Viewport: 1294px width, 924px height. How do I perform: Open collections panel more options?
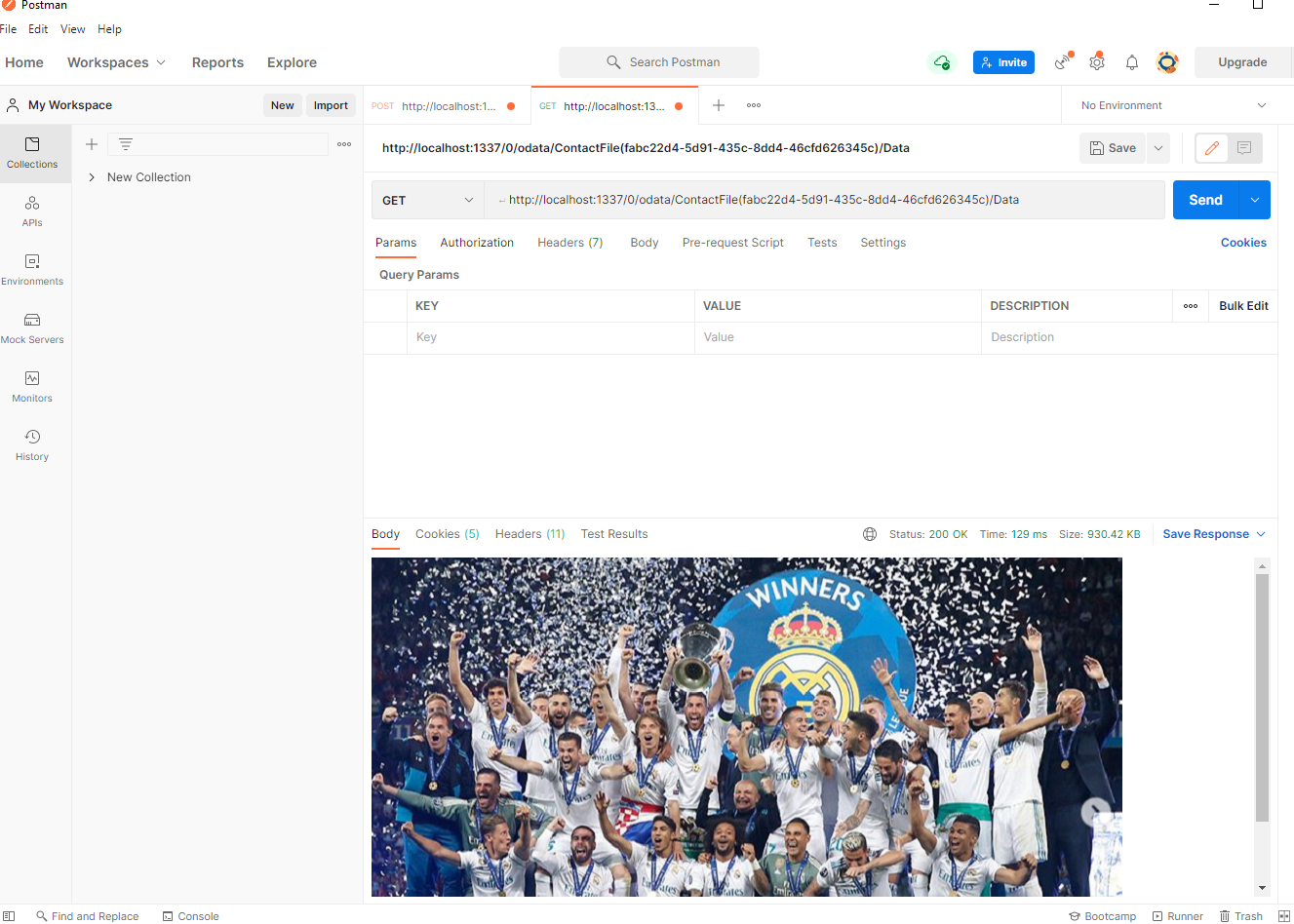click(344, 144)
